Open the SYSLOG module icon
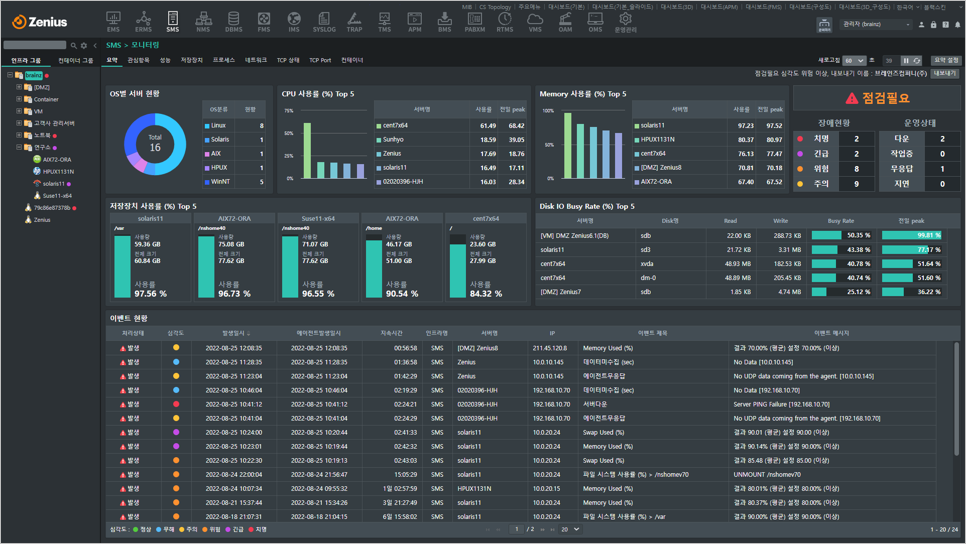 tap(324, 22)
